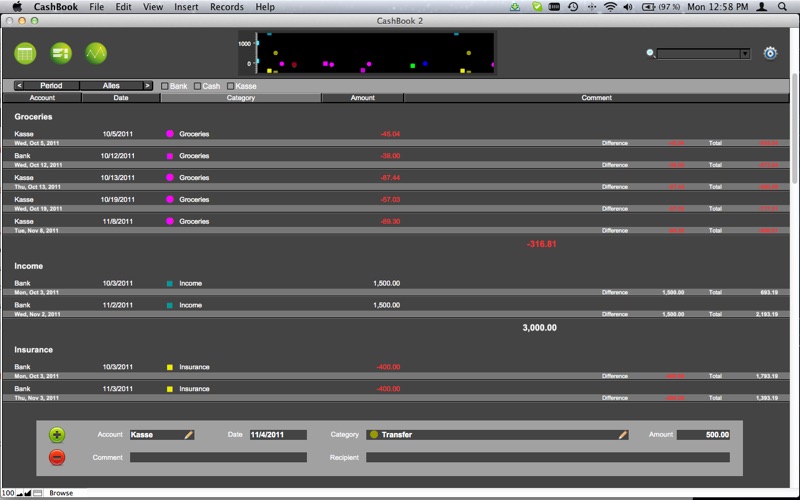800x500 pixels.
Task: Open the File menu
Action: pyautogui.click(x=96, y=7)
